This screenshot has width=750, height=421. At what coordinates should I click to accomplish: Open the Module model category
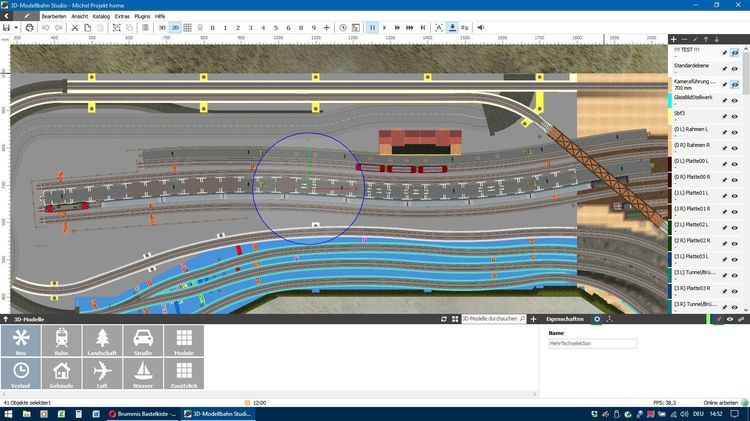tap(184, 341)
